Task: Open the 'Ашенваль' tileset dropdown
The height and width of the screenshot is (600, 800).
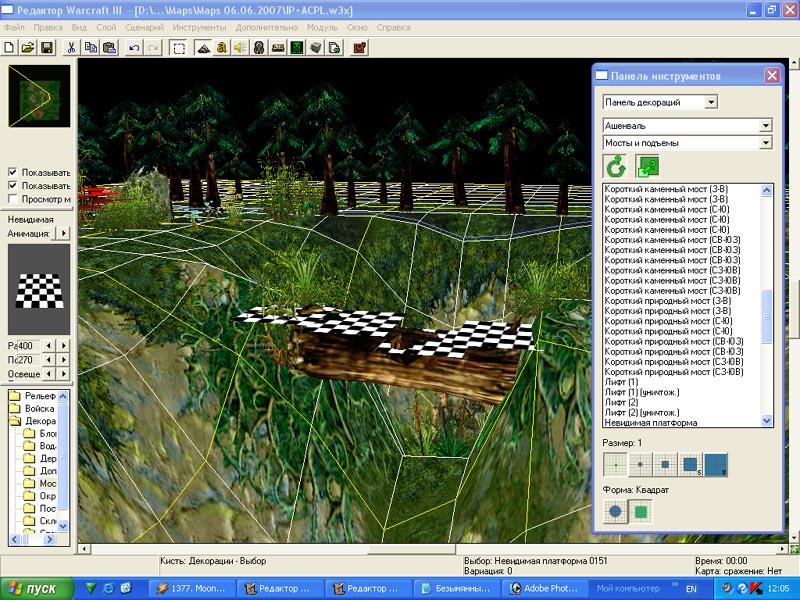Action: pos(765,126)
